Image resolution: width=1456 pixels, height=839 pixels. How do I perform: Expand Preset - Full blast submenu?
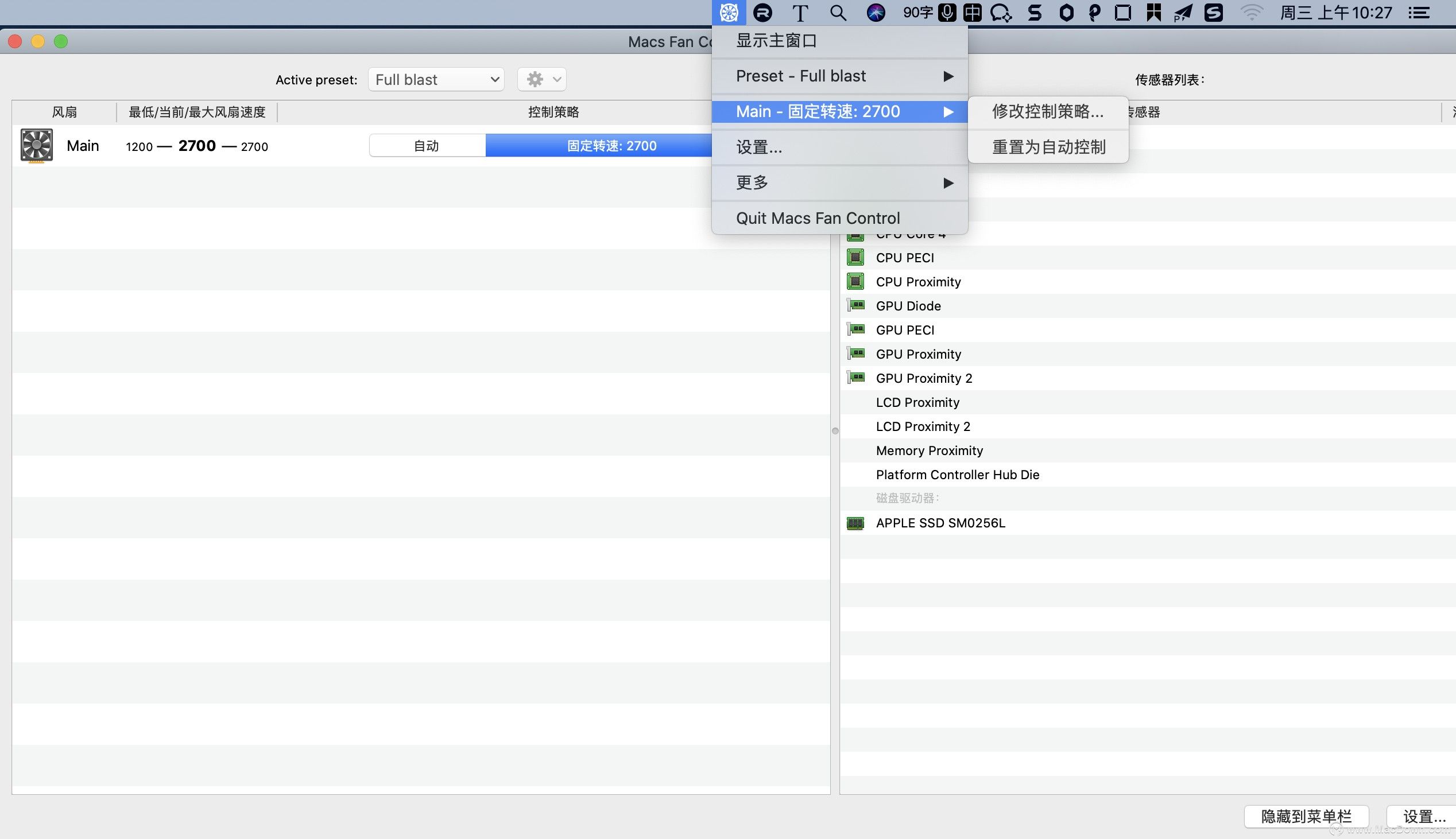pyautogui.click(x=840, y=76)
